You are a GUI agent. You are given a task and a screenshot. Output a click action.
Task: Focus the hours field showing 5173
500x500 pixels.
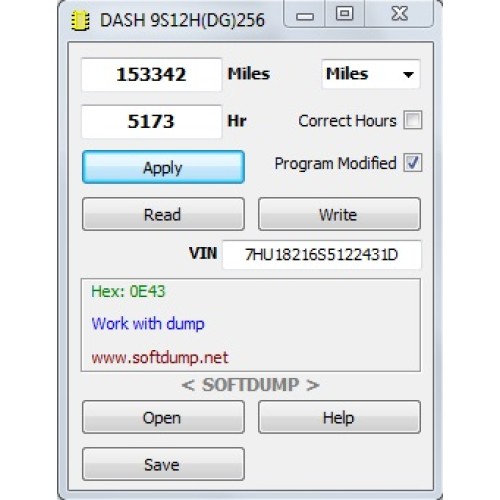point(152,121)
